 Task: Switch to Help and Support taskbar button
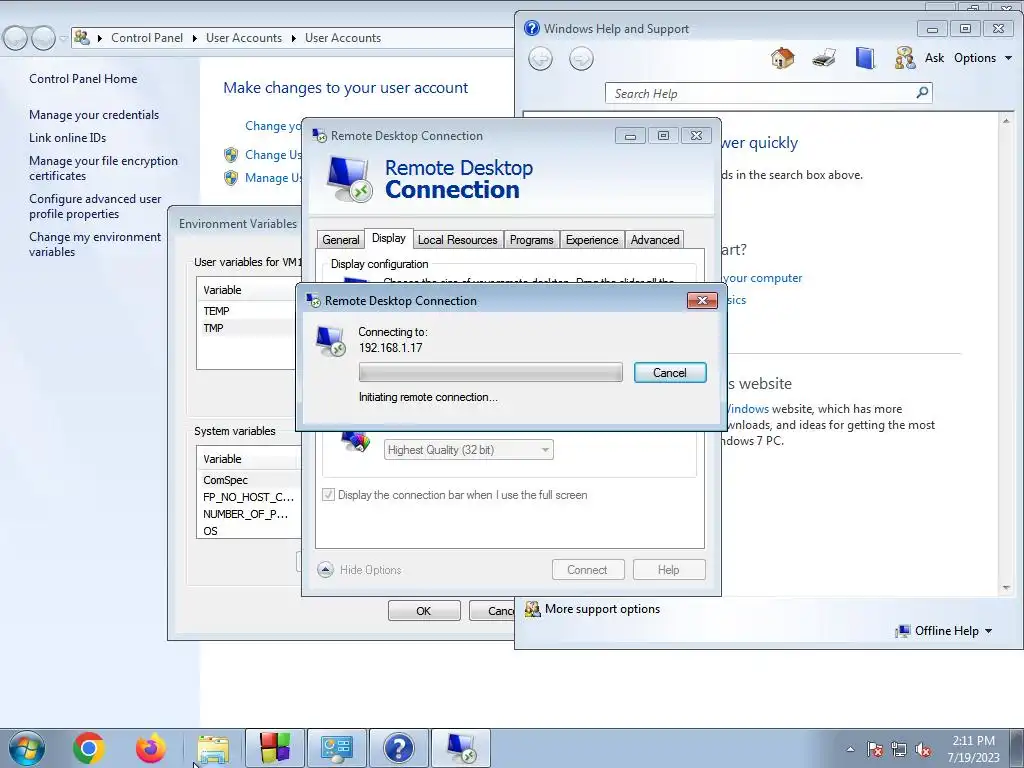pos(399,748)
